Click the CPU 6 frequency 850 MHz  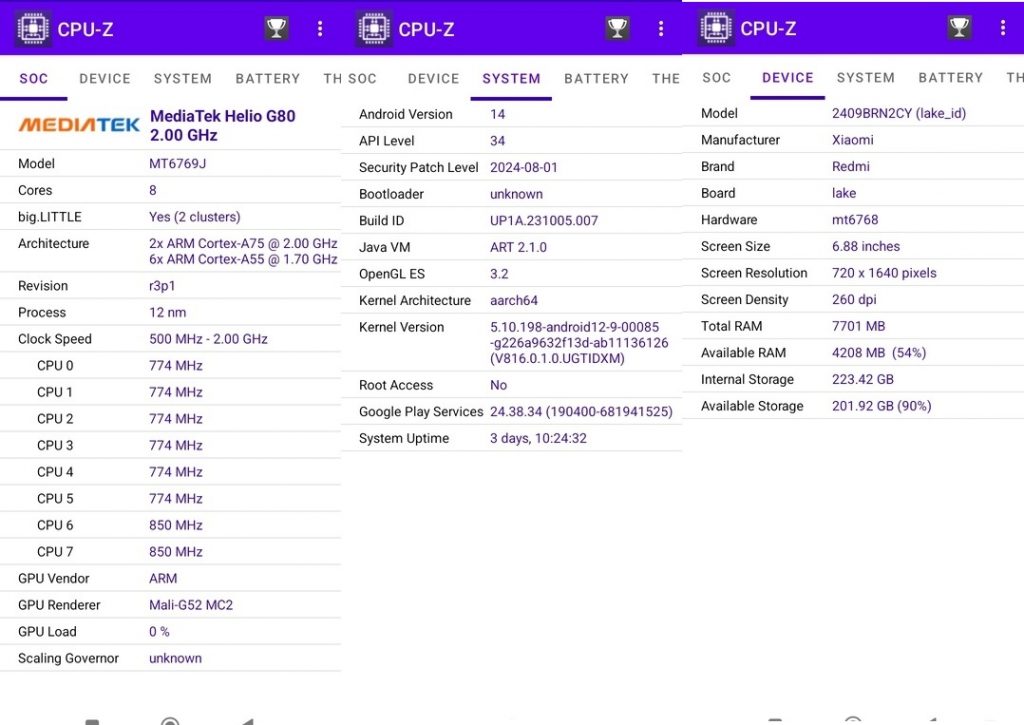click(176, 526)
